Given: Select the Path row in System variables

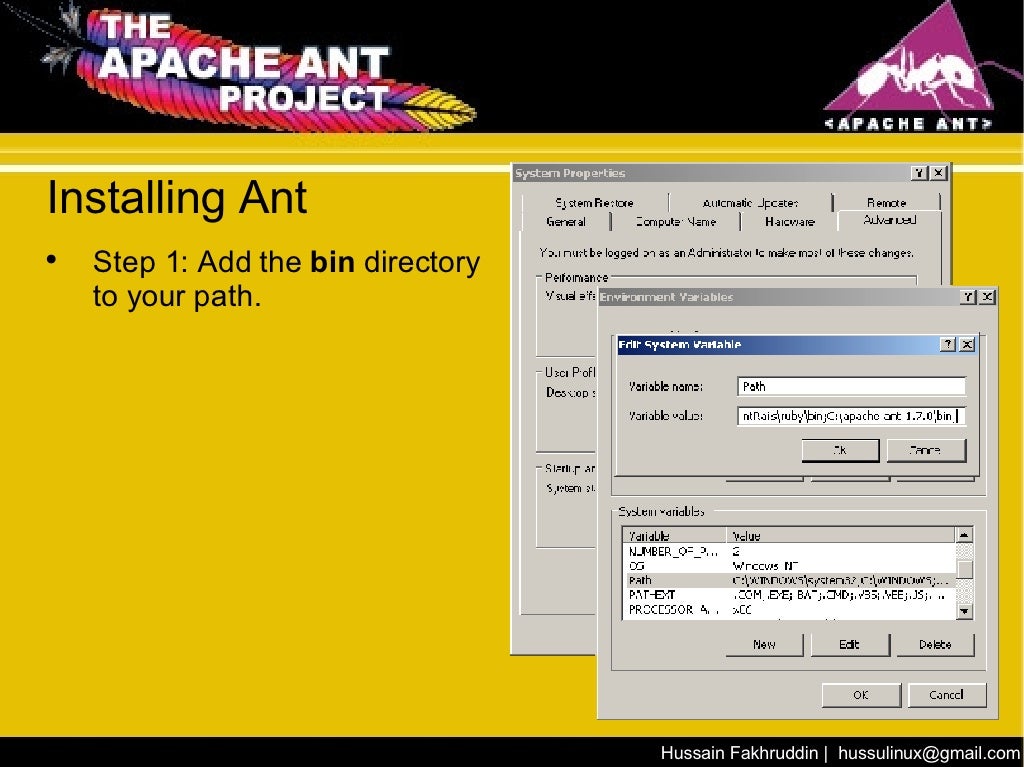Looking at the screenshot, I should click(x=789, y=580).
